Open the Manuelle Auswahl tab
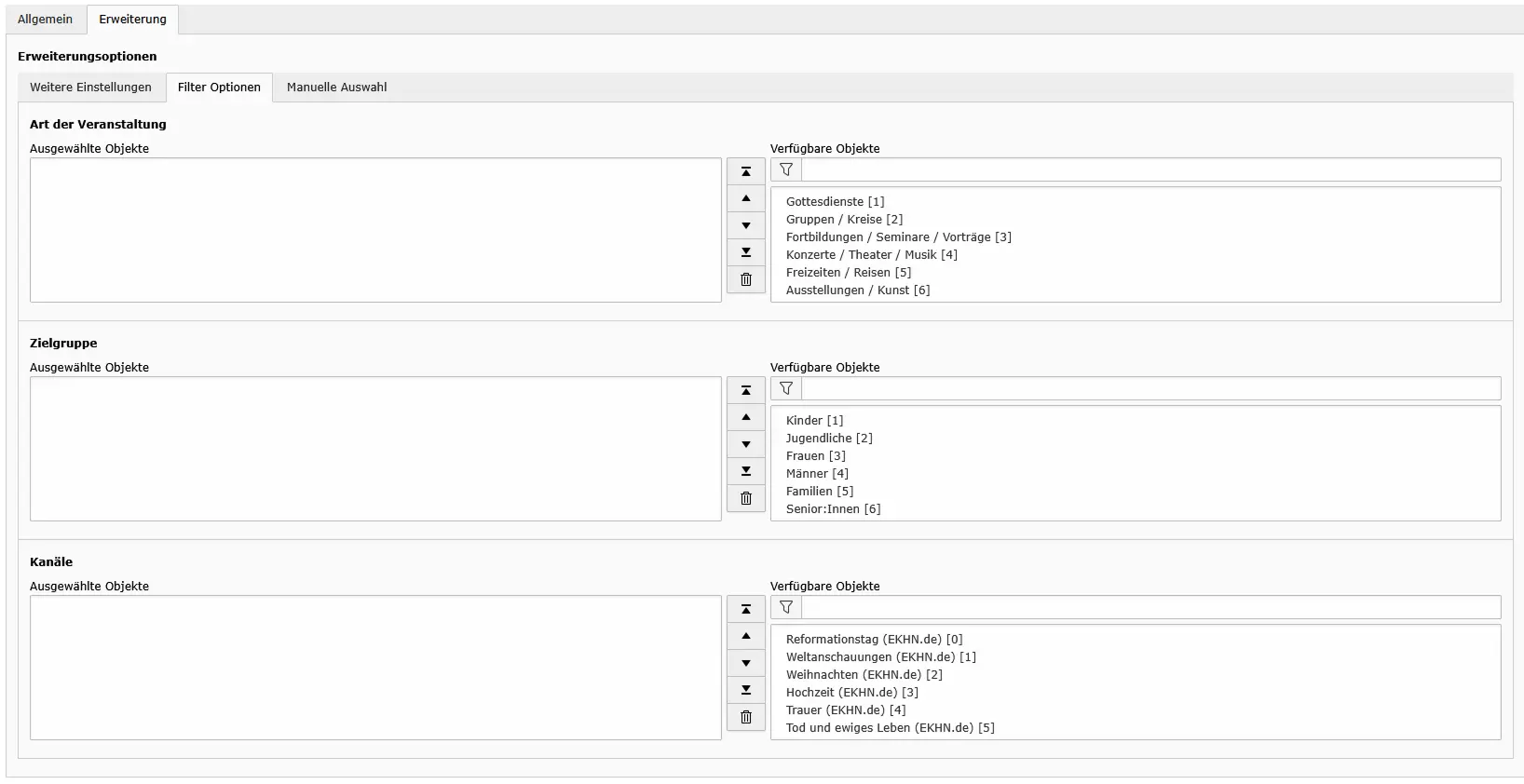The height and width of the screenshot is (784, 1524). (x=336, y=88)
